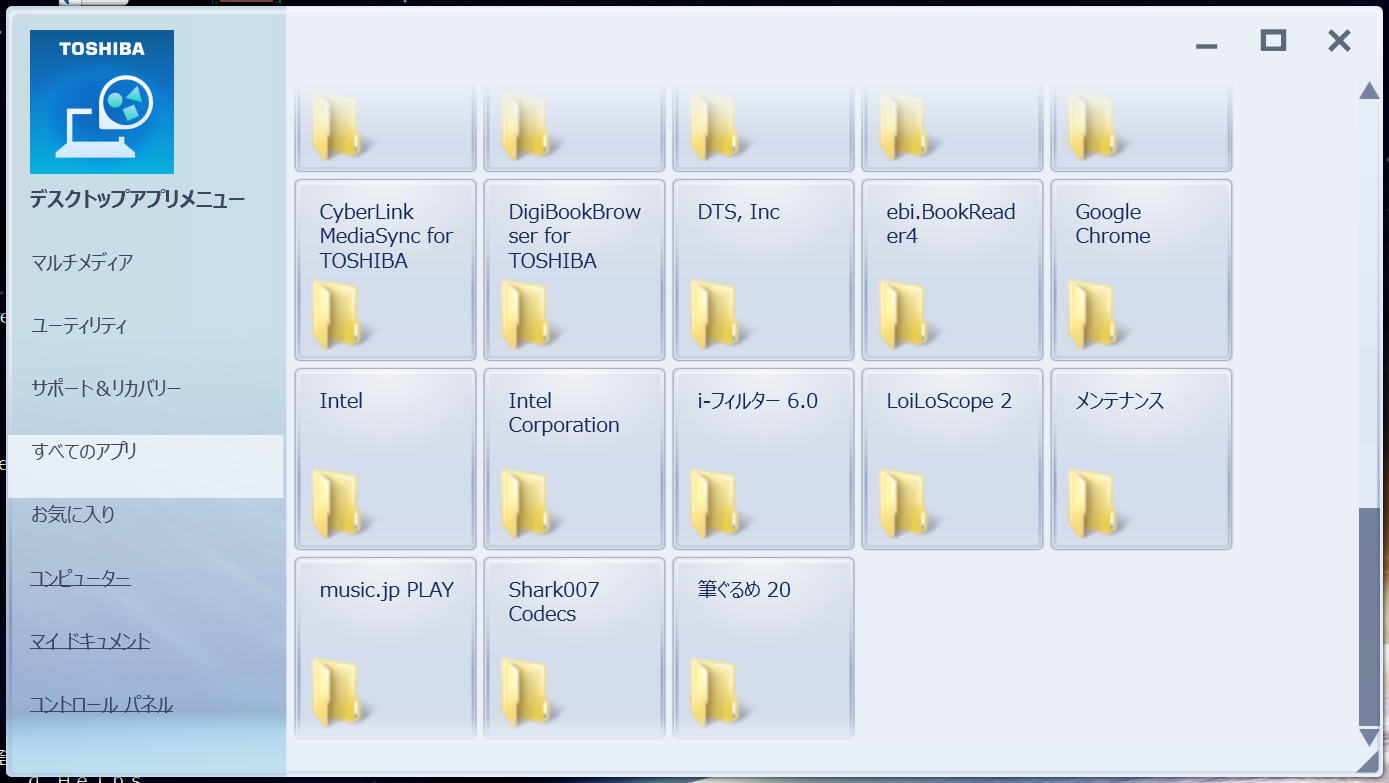Click the Shark007 Codecs folder tile
The image size is (1389, 783).
tap(574, 648)
